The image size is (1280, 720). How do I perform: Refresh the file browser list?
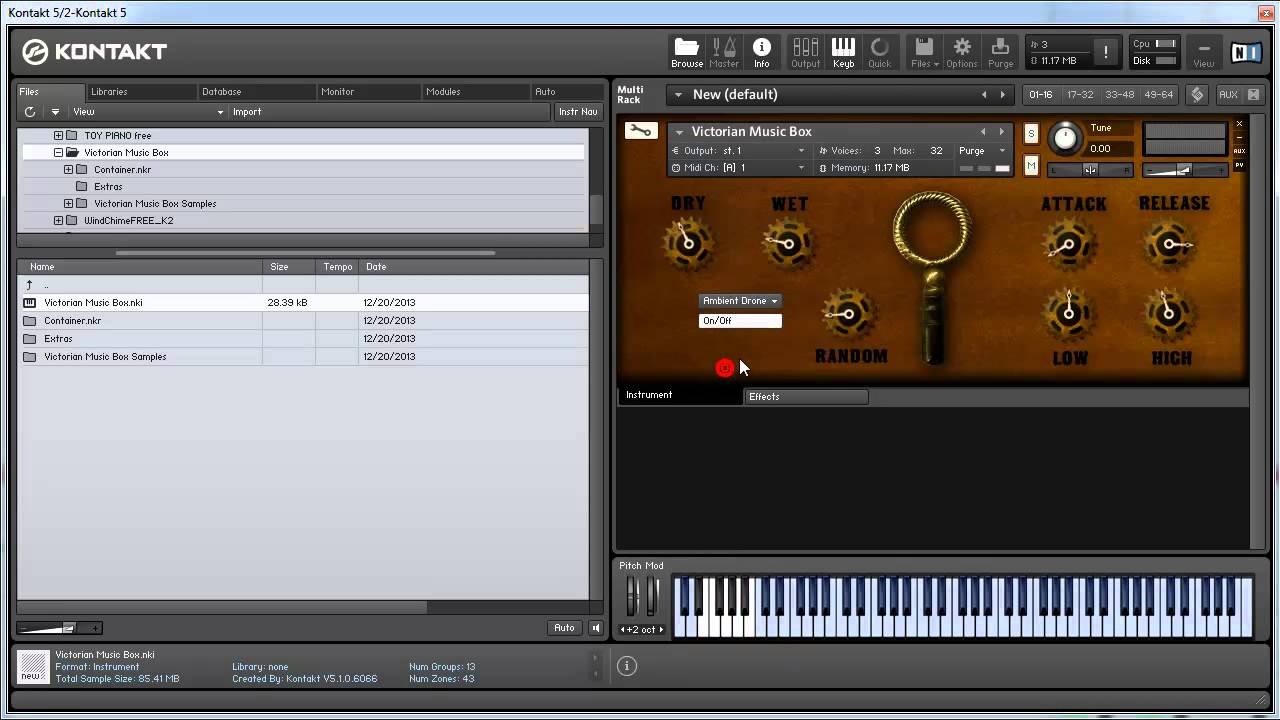point(30,112)
